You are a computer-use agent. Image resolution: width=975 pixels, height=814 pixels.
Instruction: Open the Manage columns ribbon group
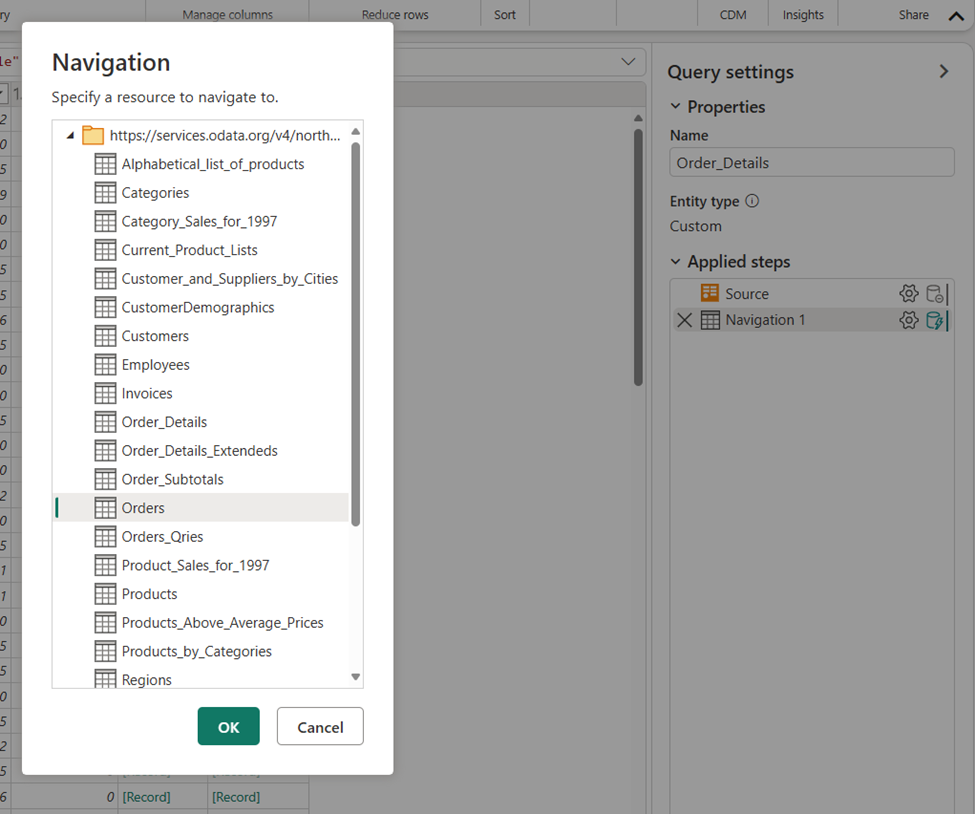coord(227,14)
